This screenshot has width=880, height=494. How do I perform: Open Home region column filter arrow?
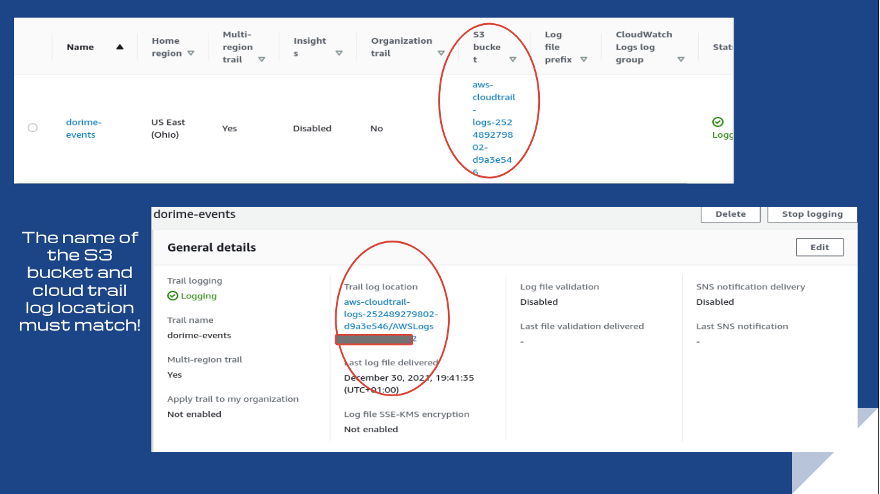[191, 53]
